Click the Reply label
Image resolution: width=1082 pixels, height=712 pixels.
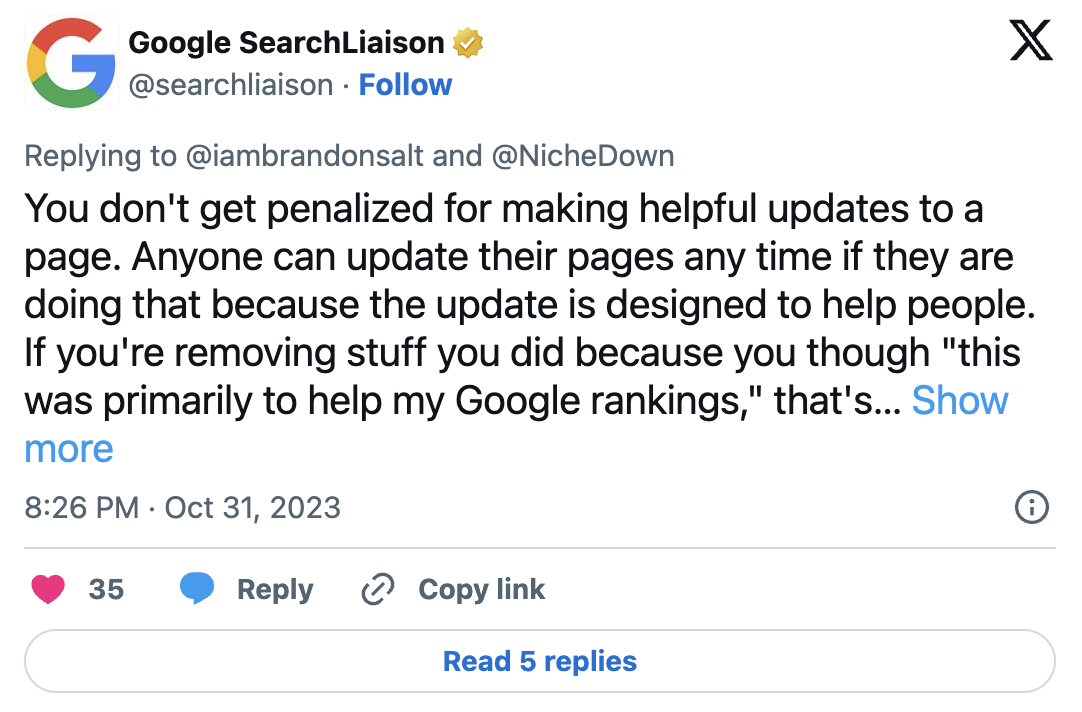275,589
